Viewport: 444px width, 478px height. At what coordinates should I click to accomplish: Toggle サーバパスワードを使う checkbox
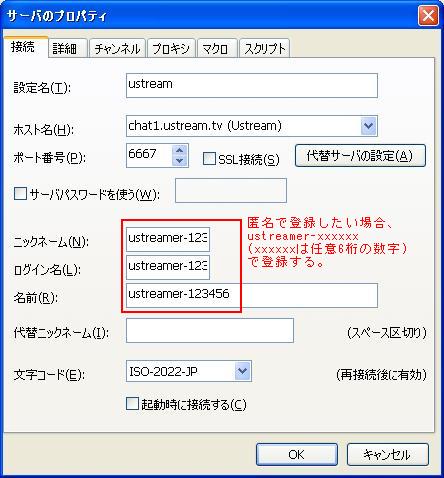20,193
